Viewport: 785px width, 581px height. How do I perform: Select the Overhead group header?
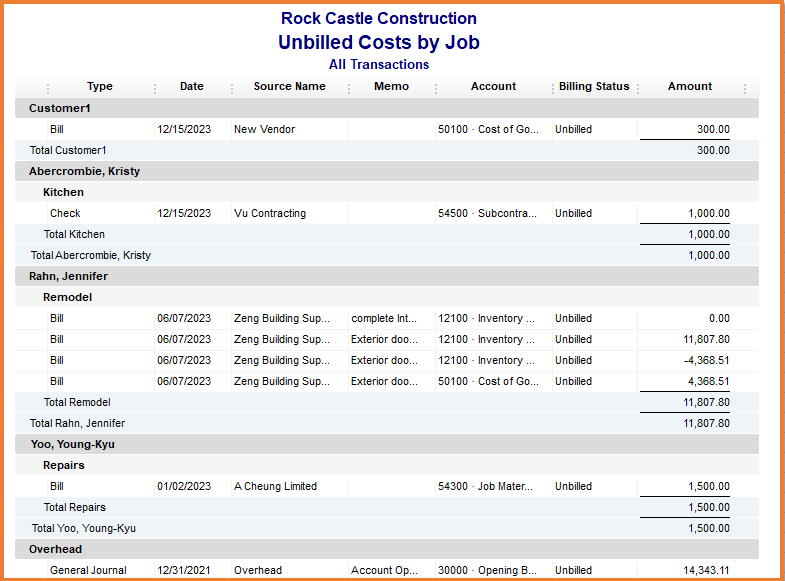[386, 549]
